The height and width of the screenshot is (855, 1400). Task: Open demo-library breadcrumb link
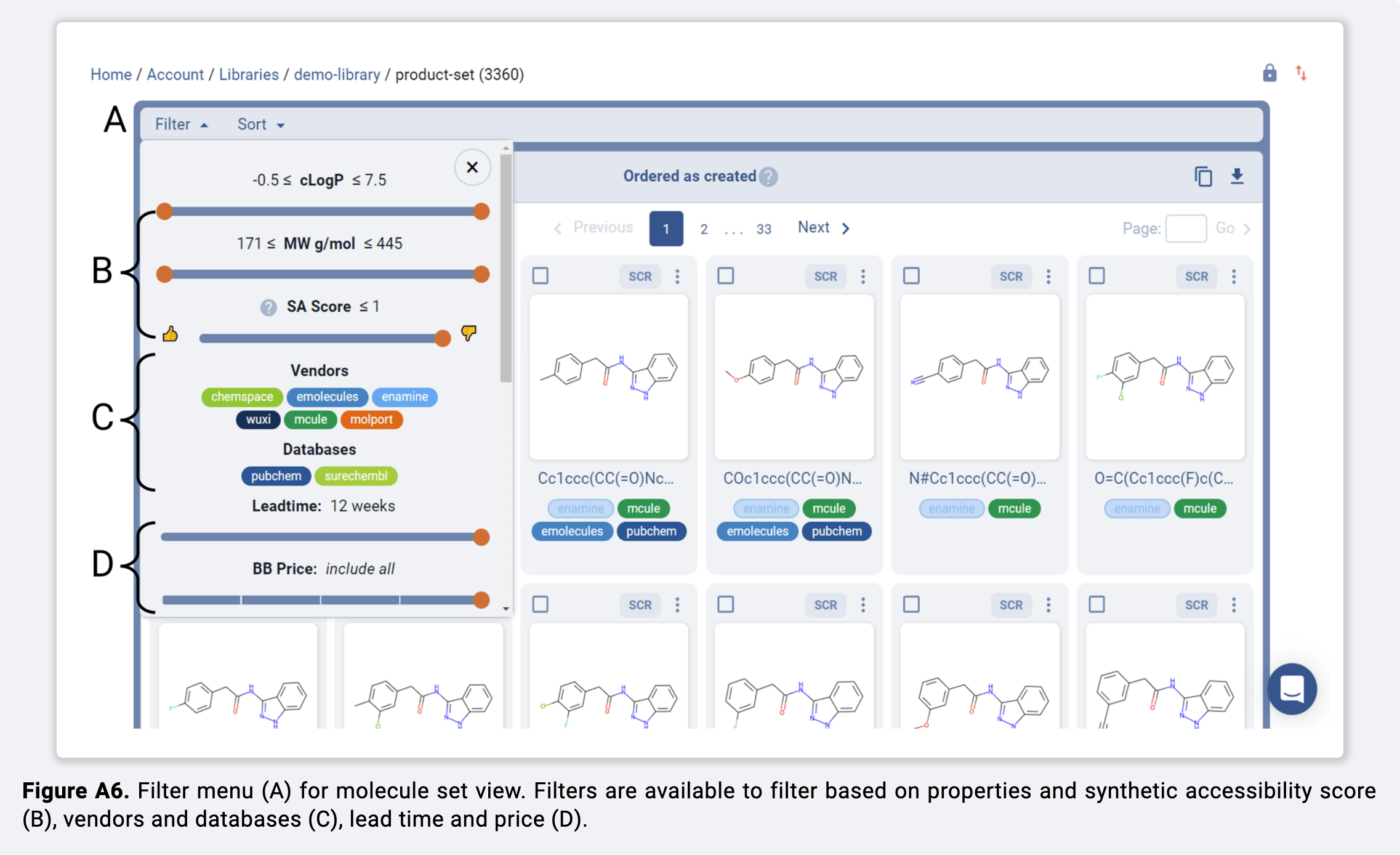337,75
